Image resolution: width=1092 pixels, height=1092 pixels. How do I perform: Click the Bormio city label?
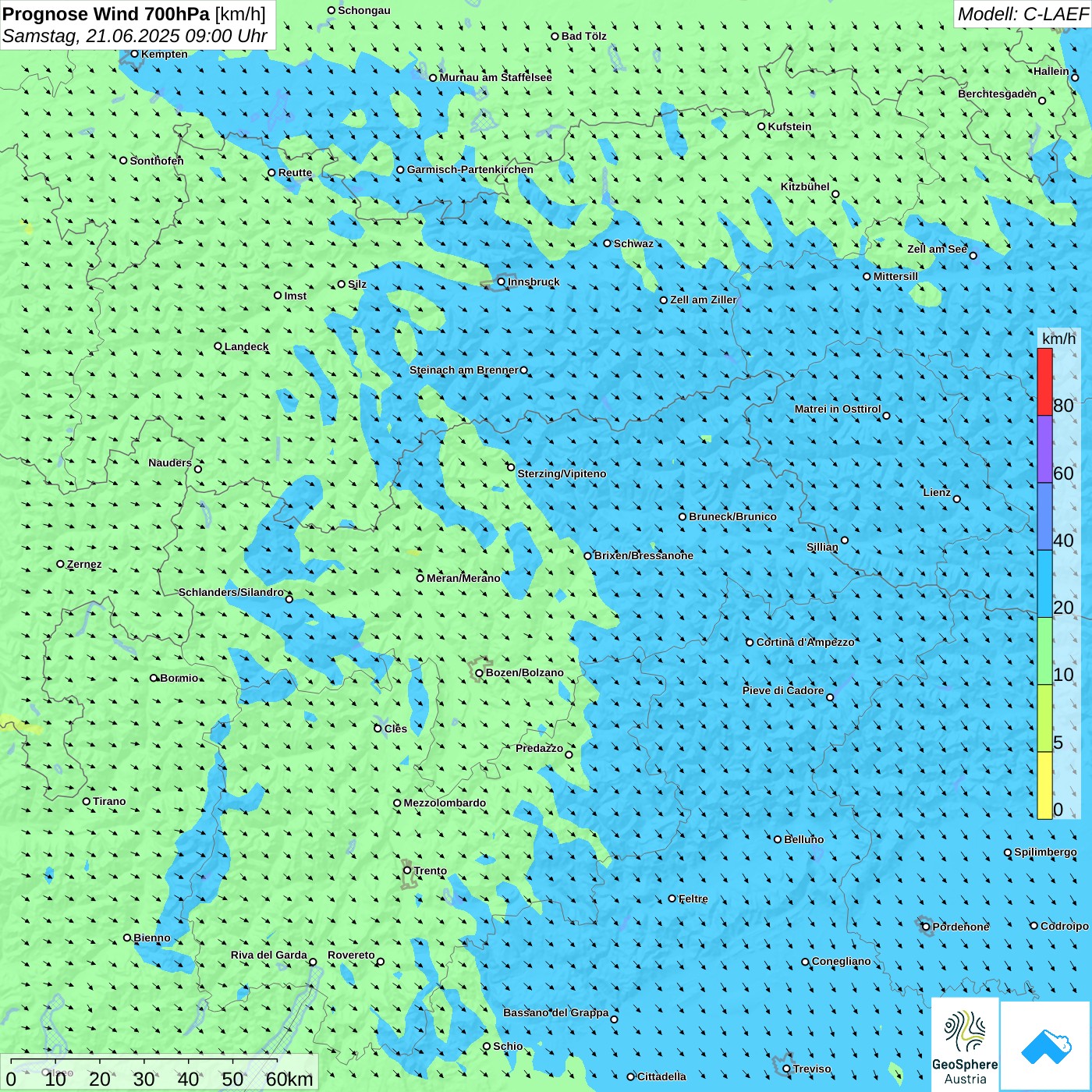coord(179,678)
